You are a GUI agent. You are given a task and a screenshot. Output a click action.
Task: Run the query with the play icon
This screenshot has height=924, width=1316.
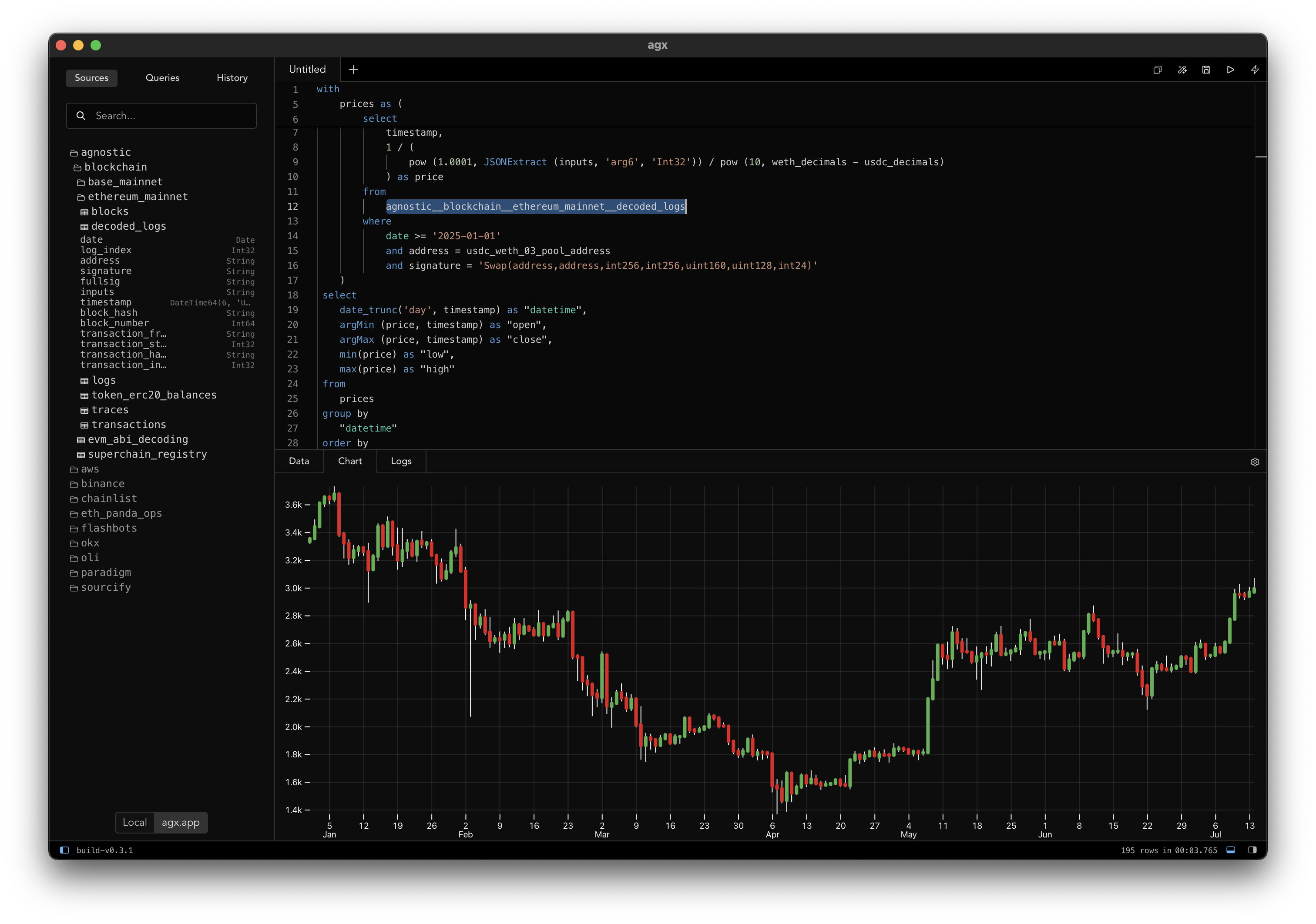pos(1231,69)
